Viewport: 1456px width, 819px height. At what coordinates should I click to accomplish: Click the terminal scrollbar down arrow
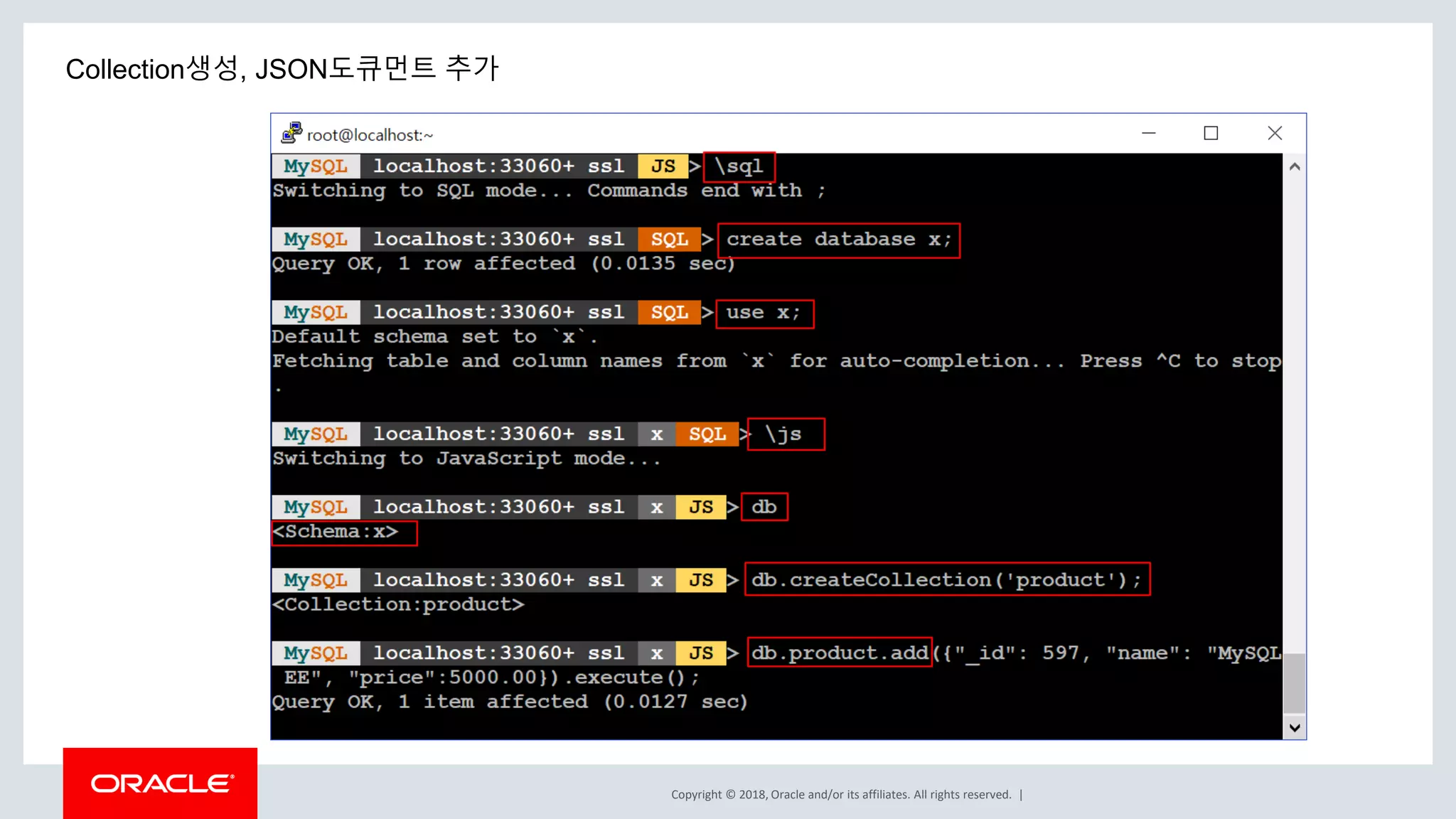(1295, 727)
